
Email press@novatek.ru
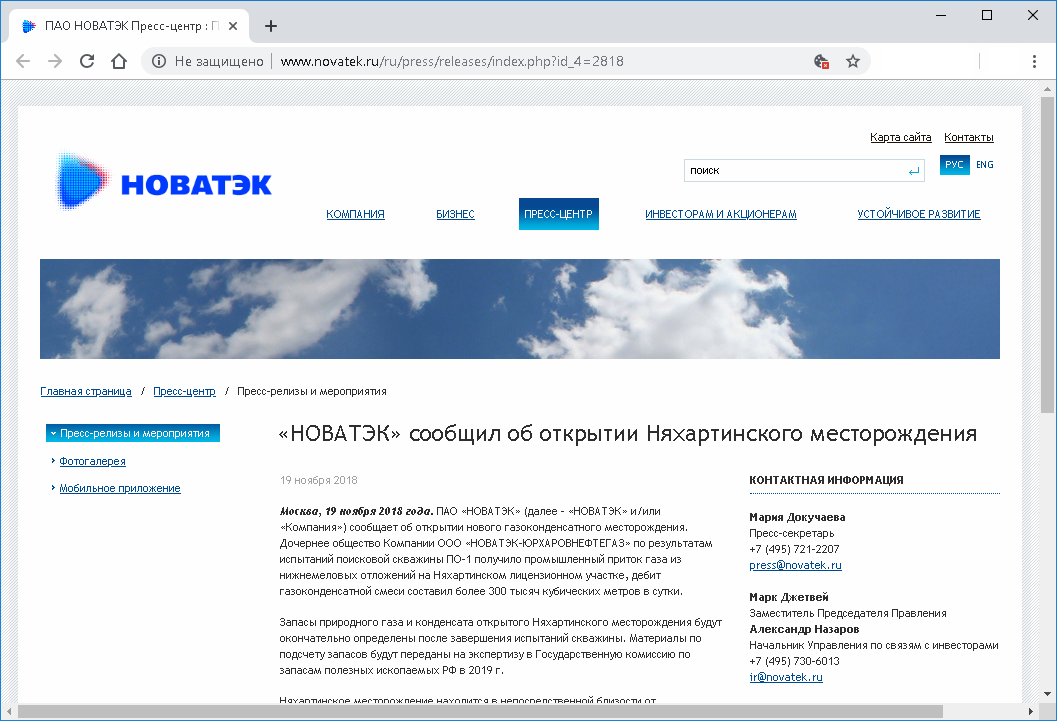(795, 565)
